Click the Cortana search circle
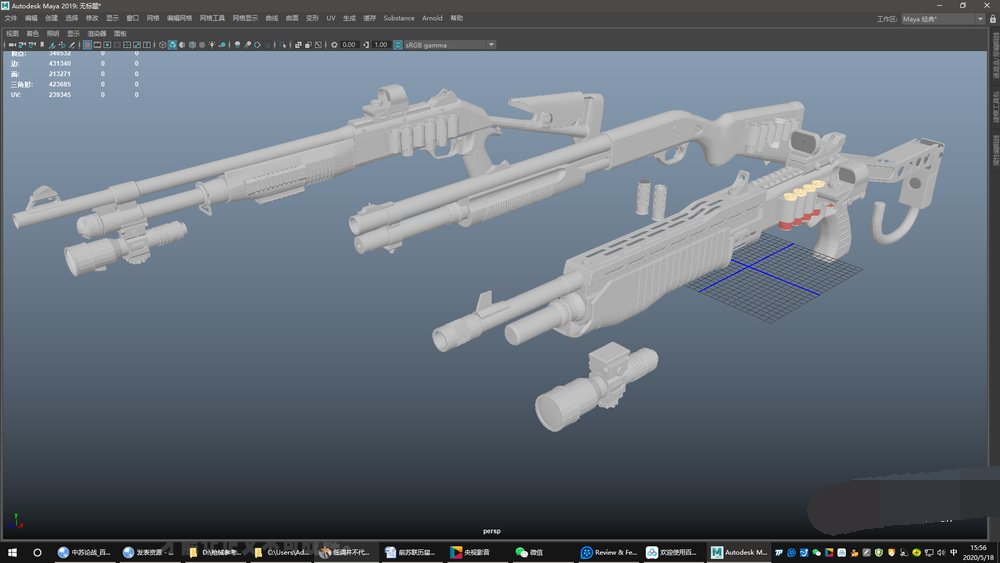 tap(37, 552)
